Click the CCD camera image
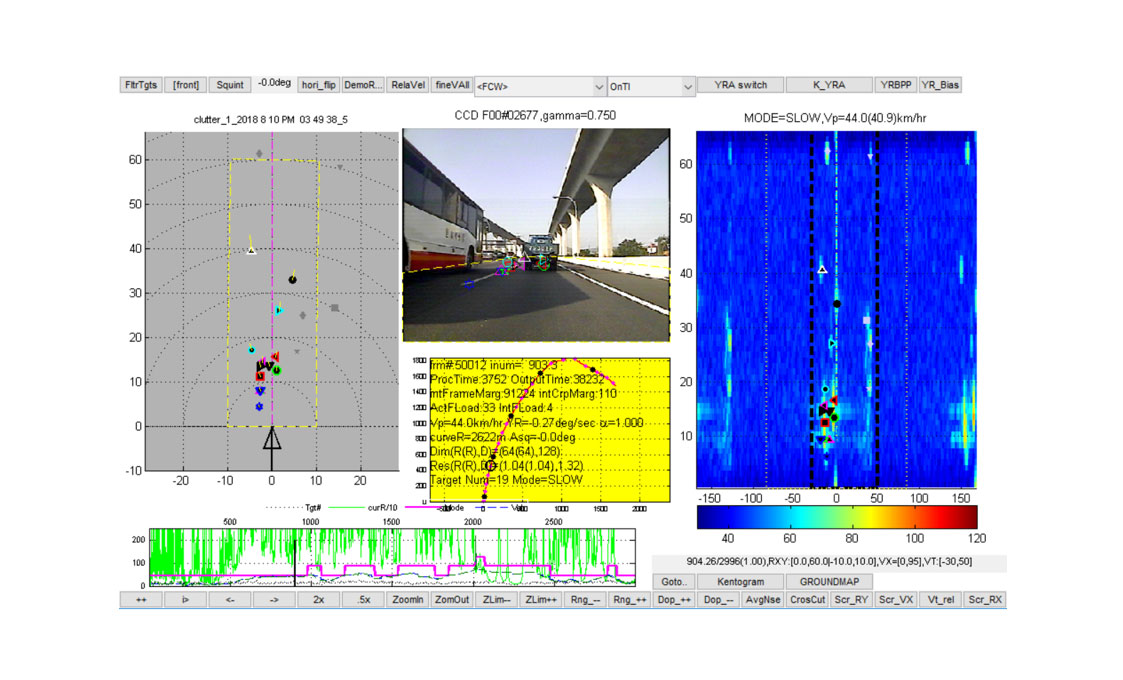Viewport: 1123px width, 680px height. pos(535,235)
